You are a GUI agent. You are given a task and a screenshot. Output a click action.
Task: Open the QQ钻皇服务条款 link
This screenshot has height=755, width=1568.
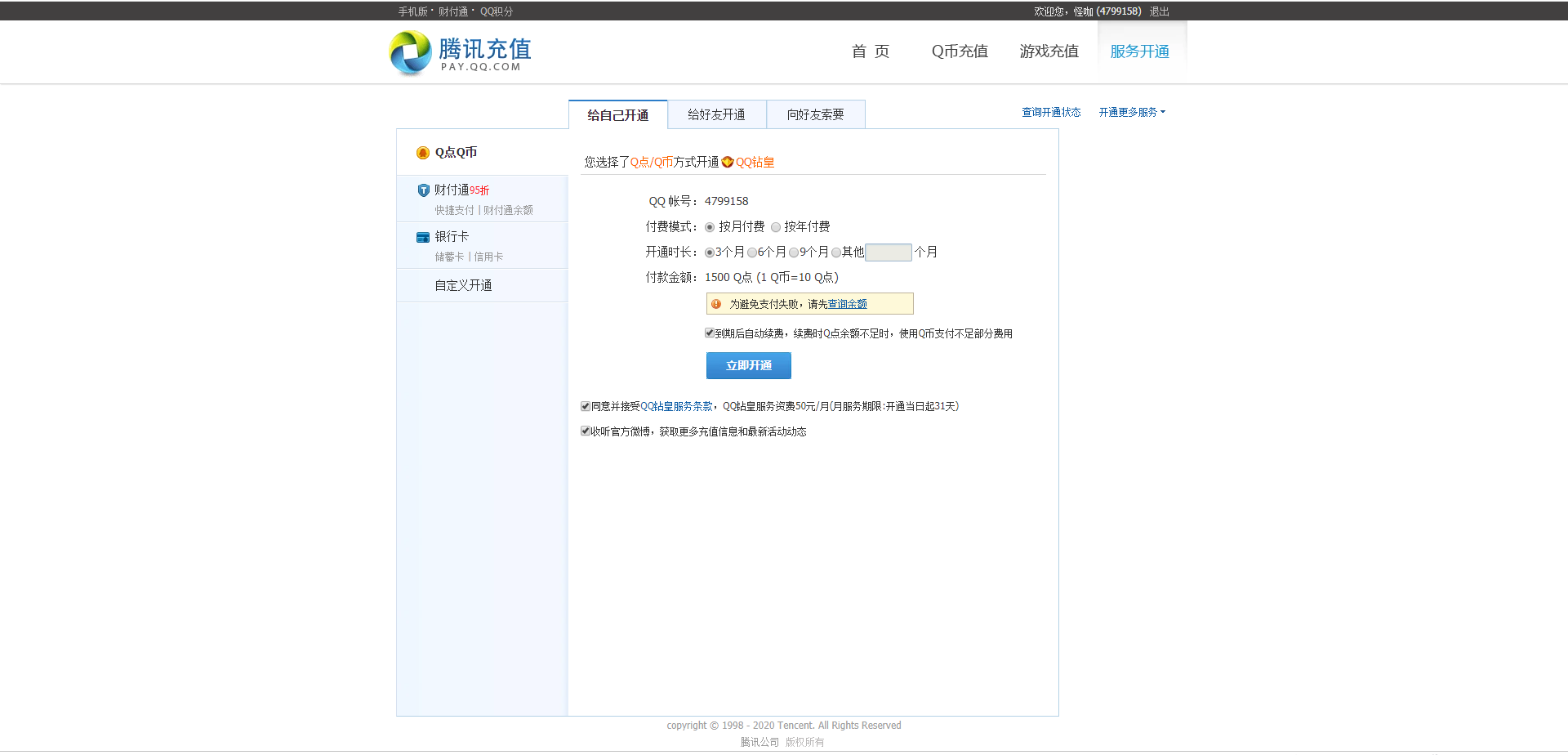[675, 405]
